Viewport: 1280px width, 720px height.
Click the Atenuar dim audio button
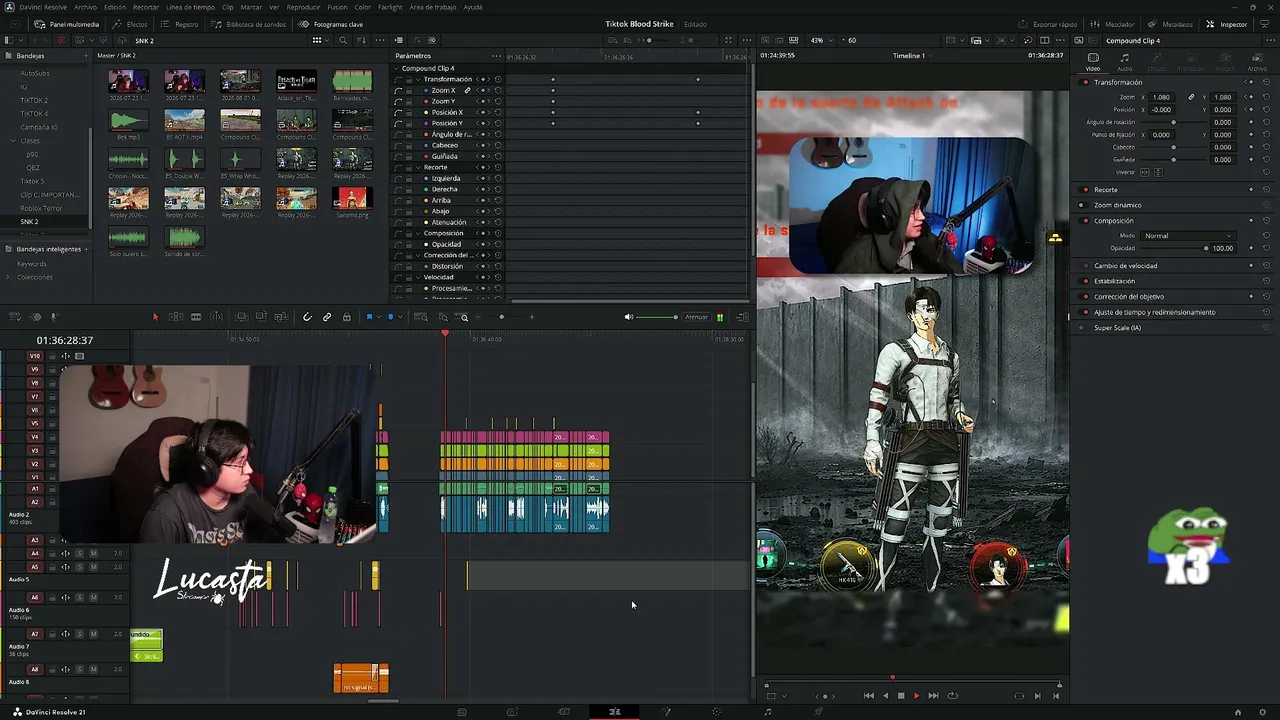pos(696,317)
